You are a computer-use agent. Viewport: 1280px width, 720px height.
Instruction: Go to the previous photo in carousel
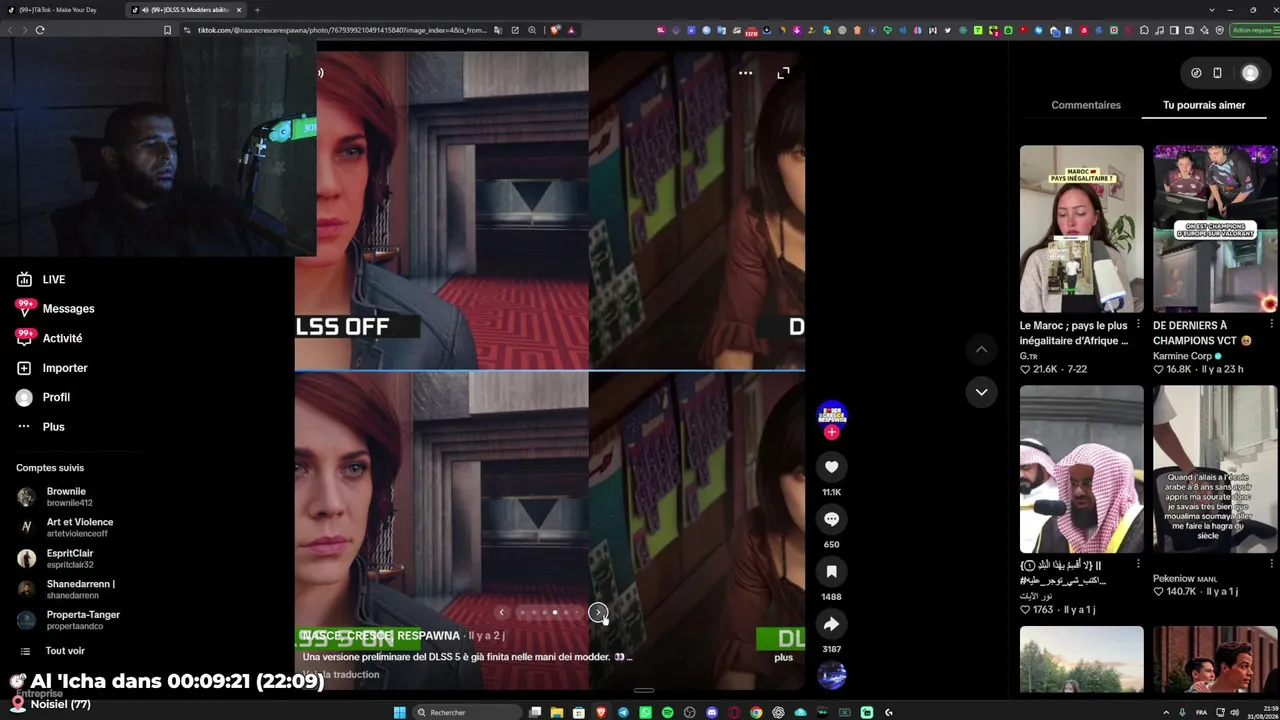(502, 612)
